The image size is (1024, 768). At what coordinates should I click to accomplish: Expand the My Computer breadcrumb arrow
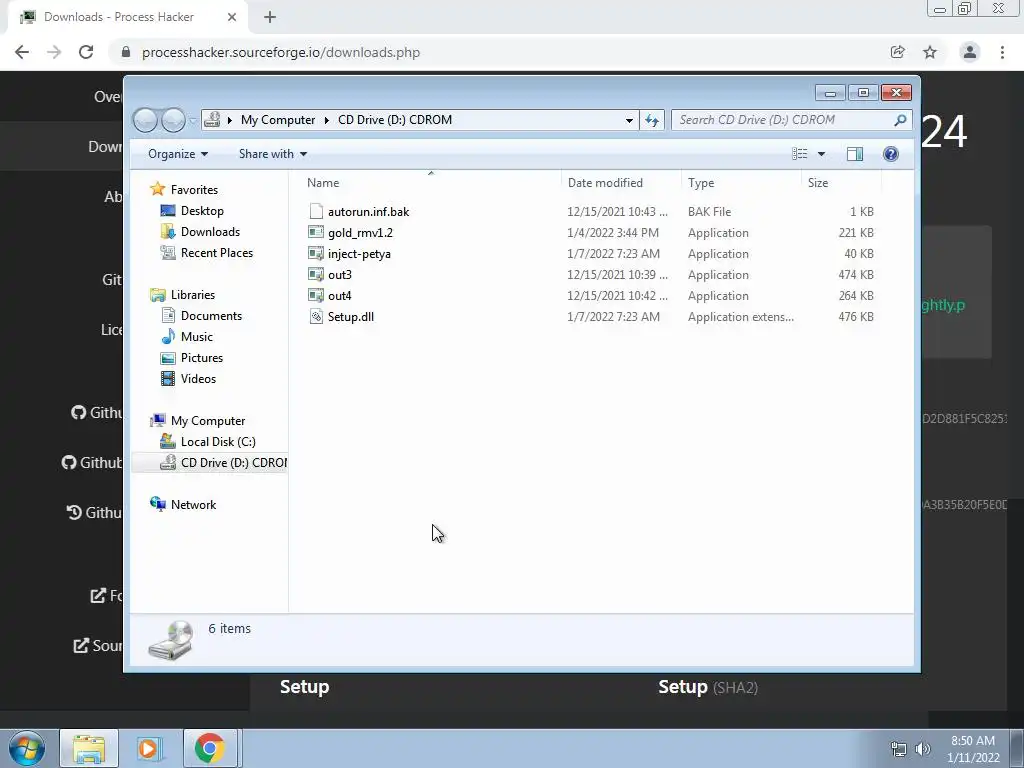(x=327, y=120)
